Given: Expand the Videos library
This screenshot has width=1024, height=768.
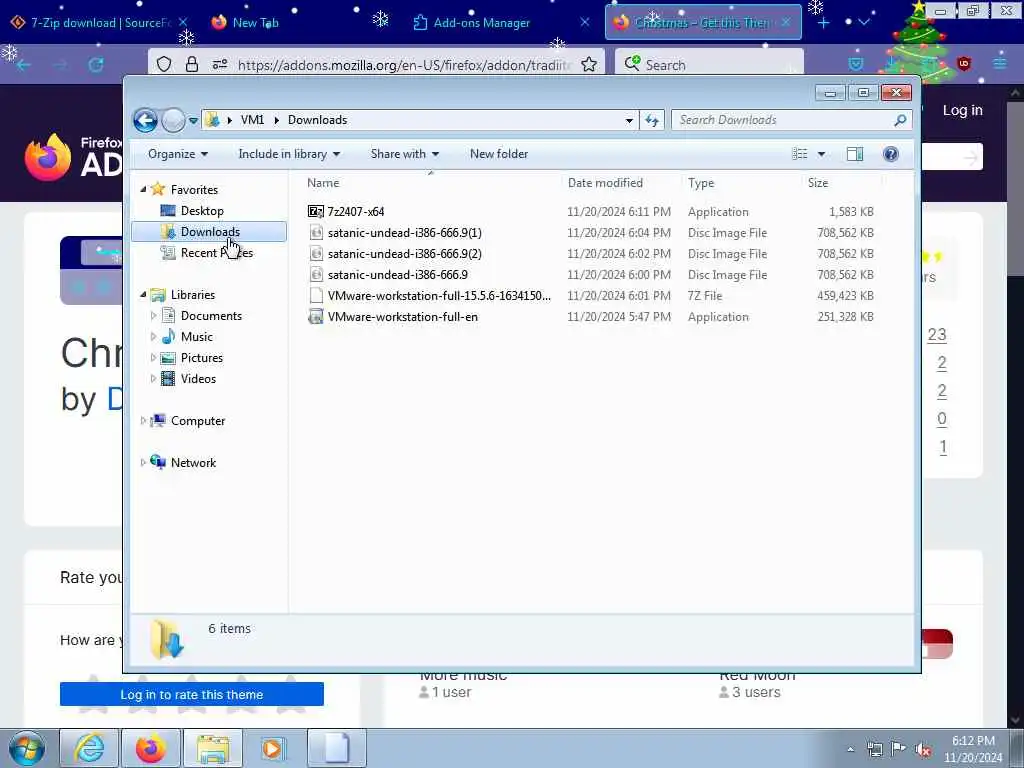Looking at the screenshot, I should click(153, 379).
